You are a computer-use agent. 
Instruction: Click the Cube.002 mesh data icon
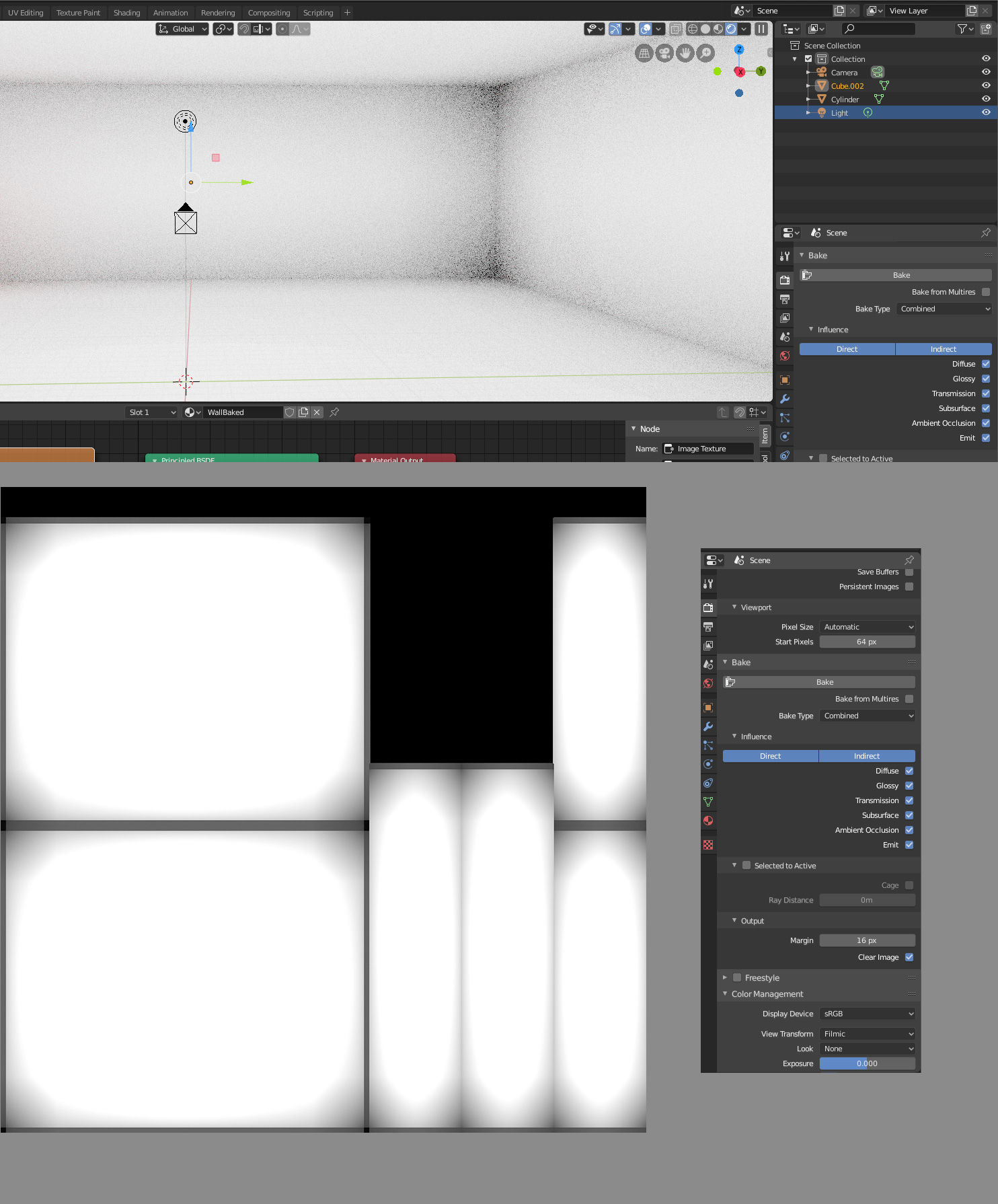(884, 85)
